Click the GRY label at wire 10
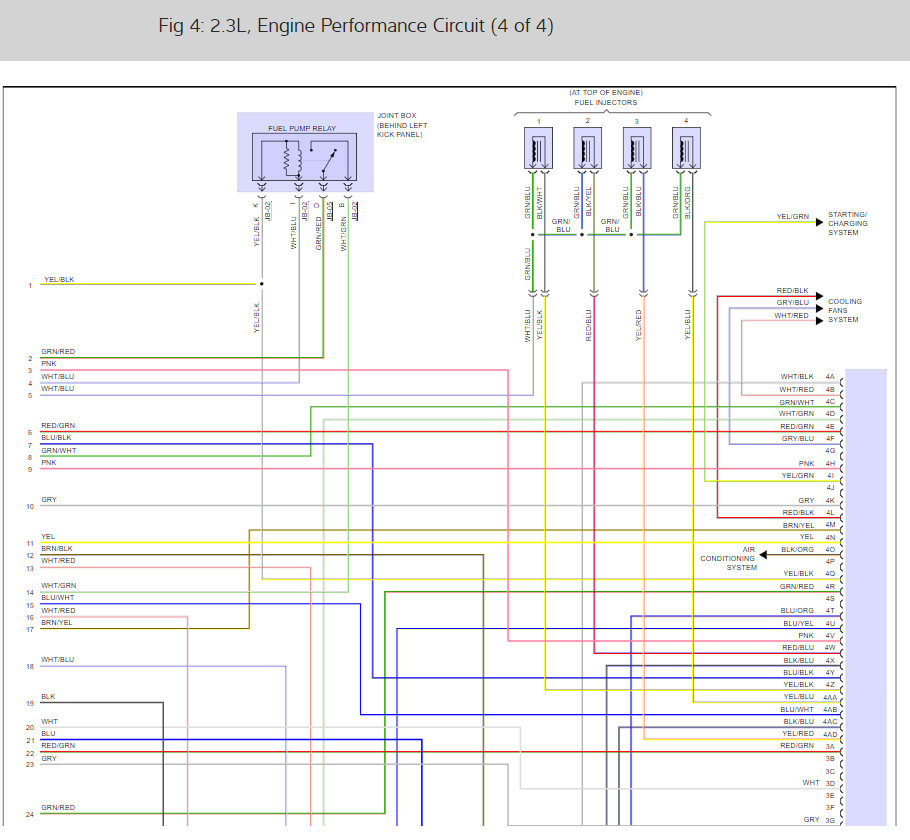910x840 pixels. [49, 499]
